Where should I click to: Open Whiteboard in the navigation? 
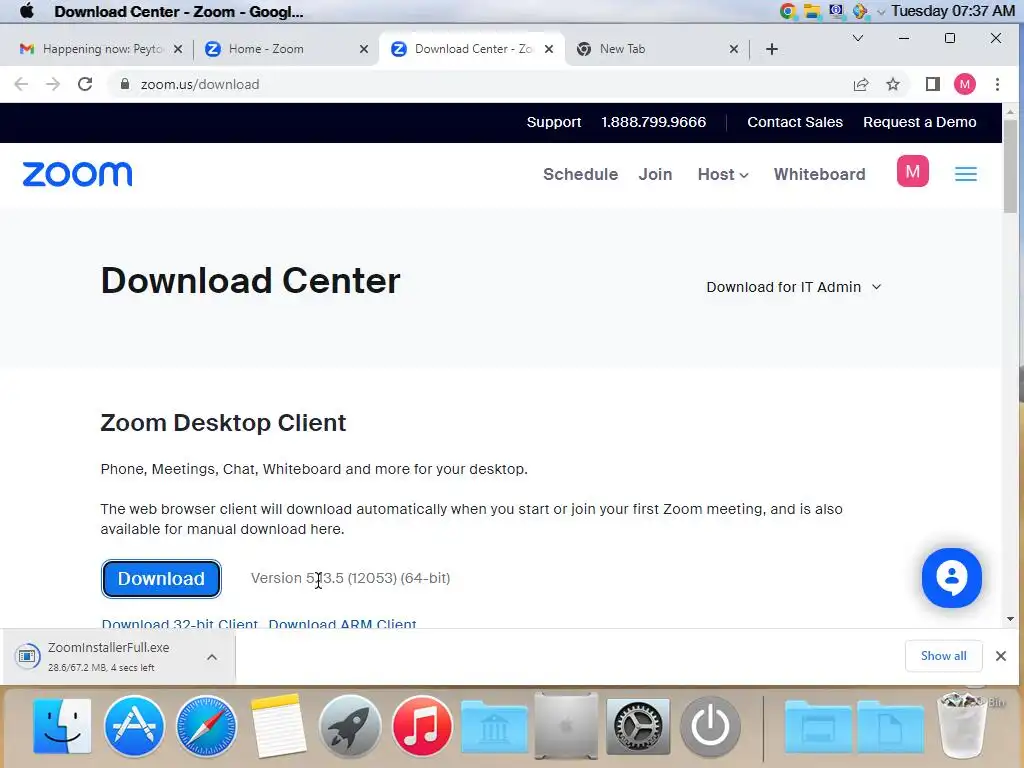tap(820, 174)
